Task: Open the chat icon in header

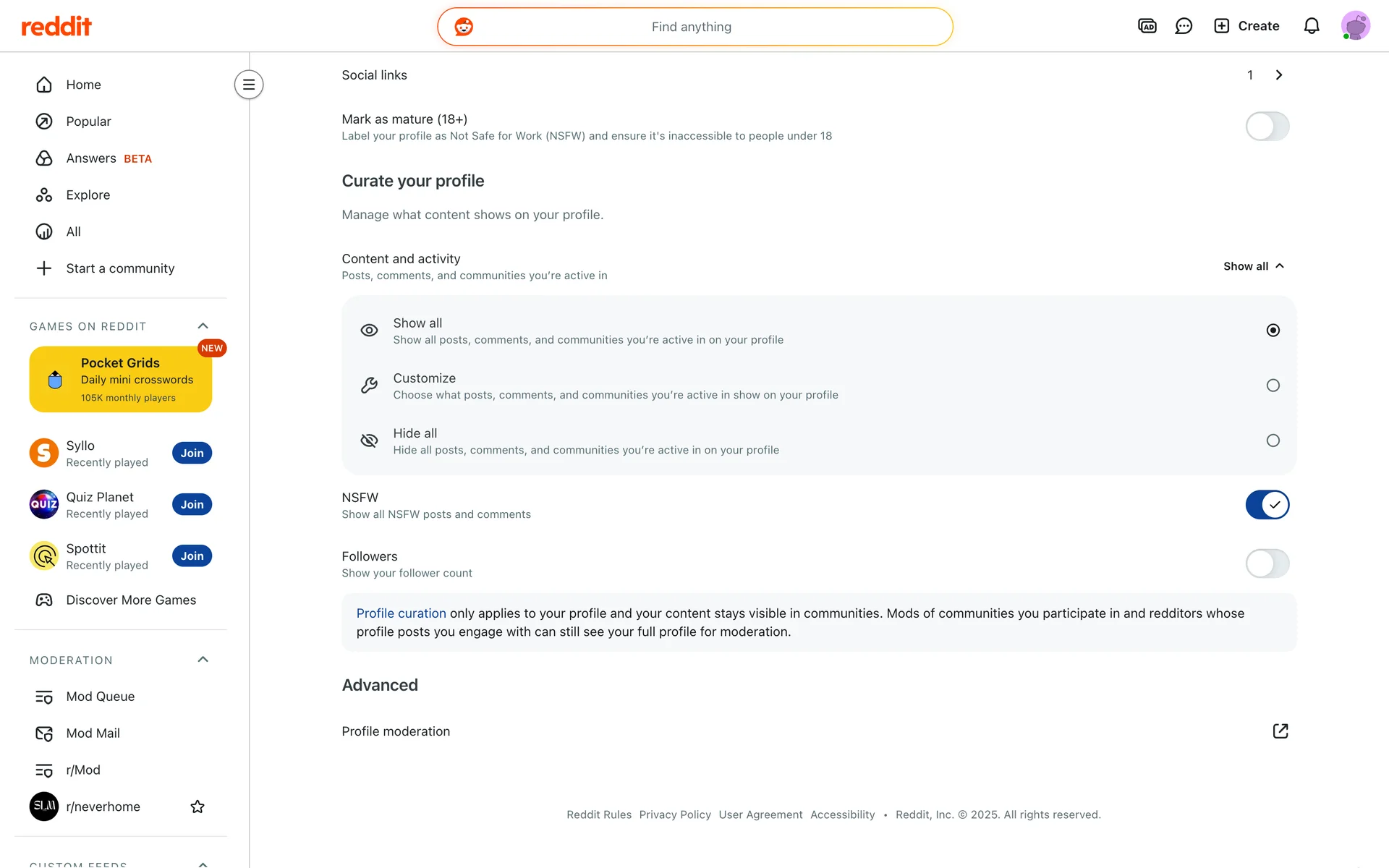Action: [1184, 26]
